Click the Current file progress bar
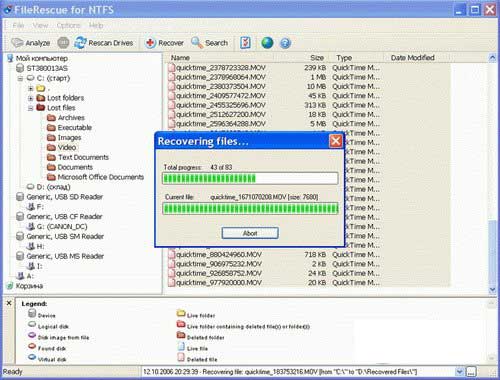Image resolution: width=500 pixels, height=380 pixels. [x=250, y=209]
